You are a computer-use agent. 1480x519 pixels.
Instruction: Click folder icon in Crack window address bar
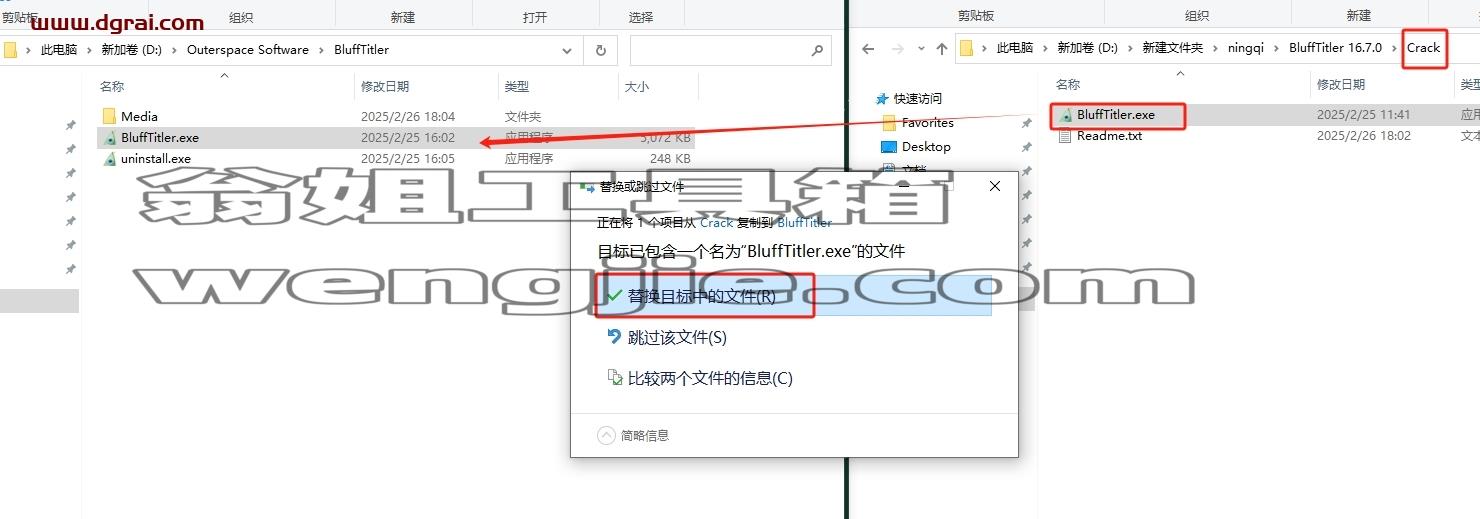point(967,48)
